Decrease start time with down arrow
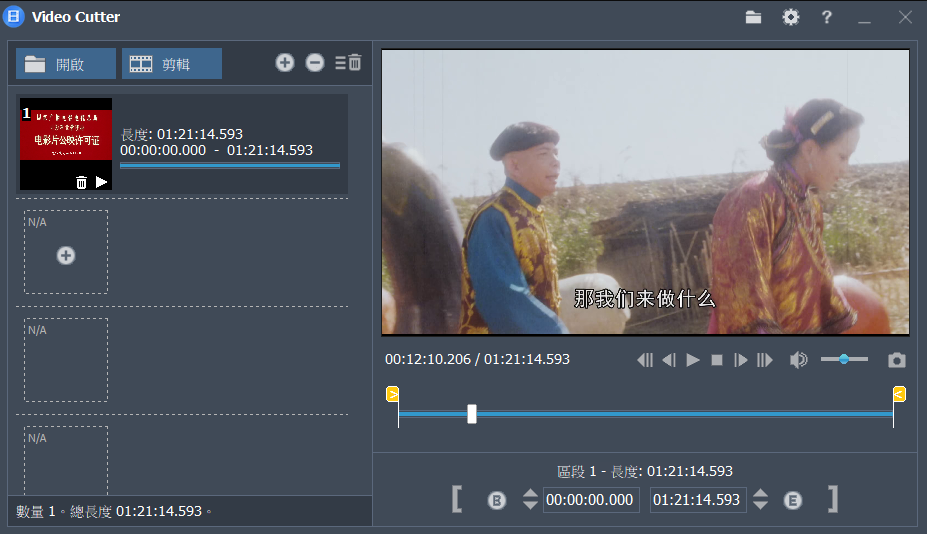927x534 pixels. coord(530,505)
